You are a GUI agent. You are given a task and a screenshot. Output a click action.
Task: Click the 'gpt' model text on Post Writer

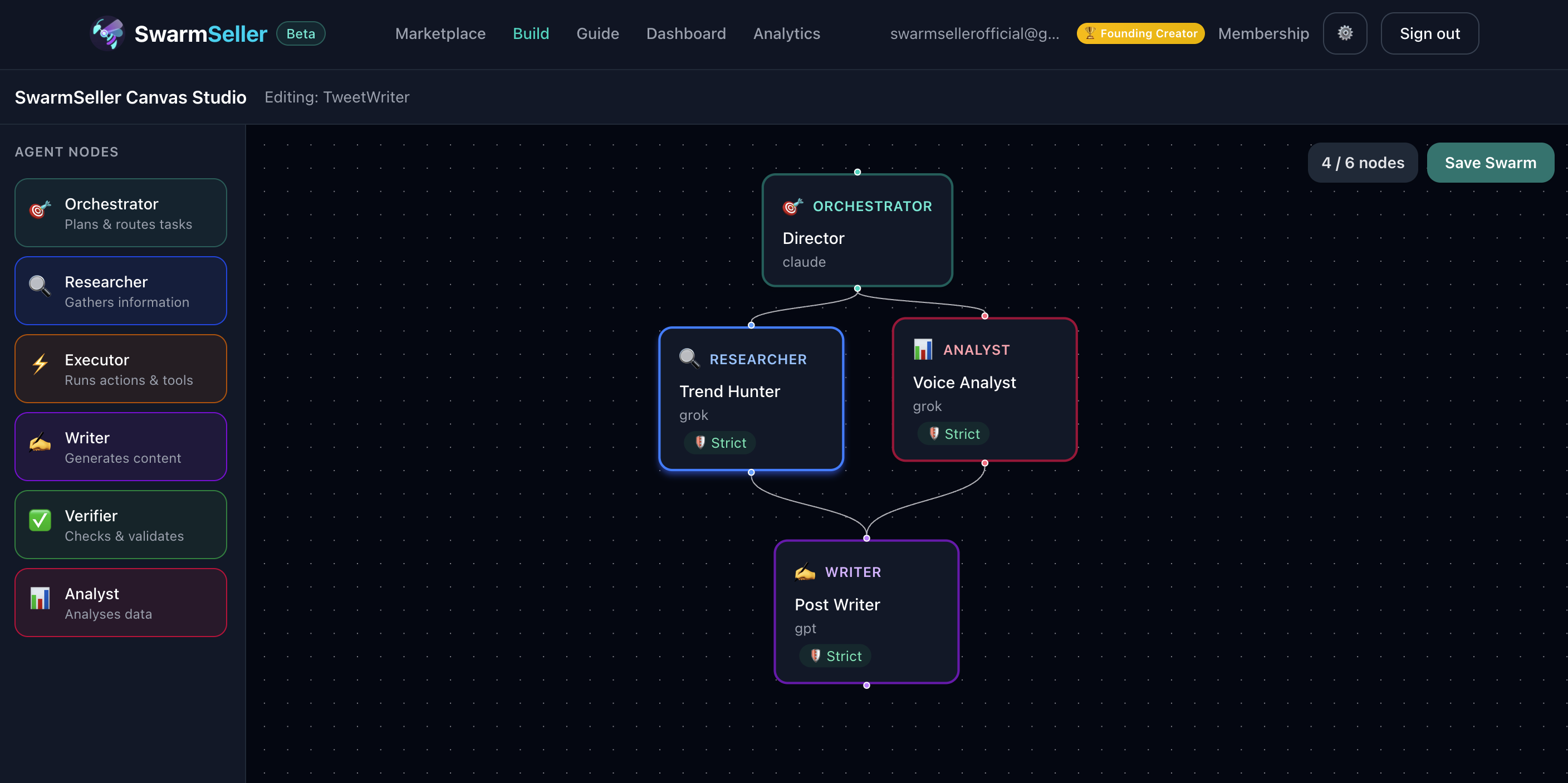[805, 628]
